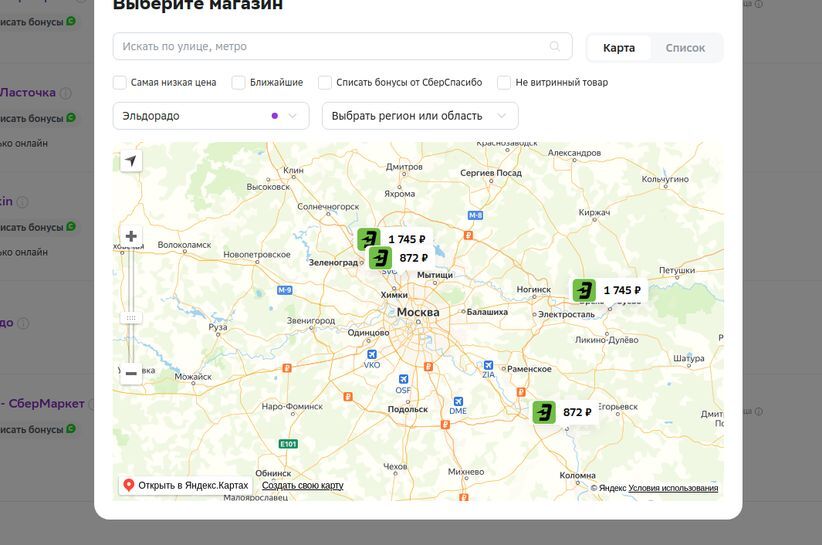Click the Клин label on the map
Viewport: 822px width, 545px height.
tap(293, 170)
